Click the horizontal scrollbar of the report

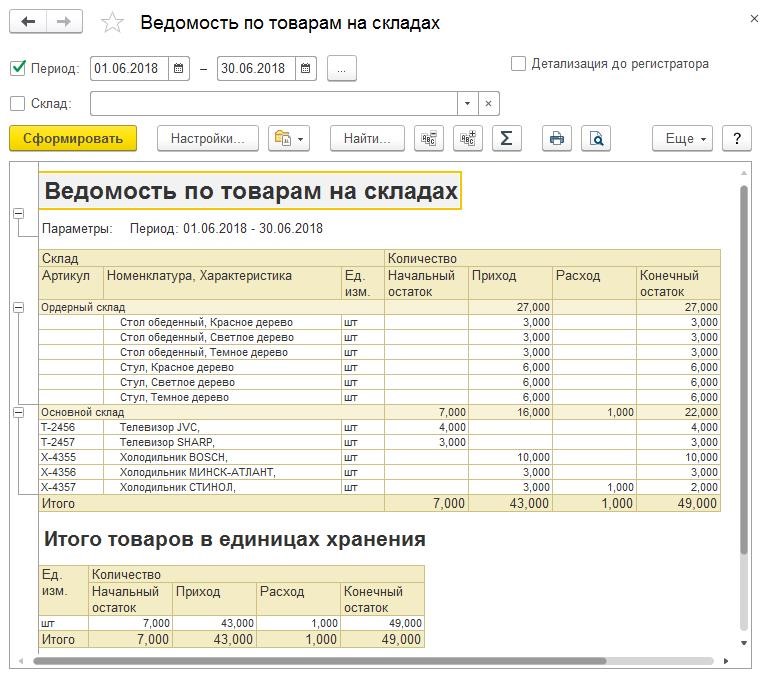[x=320, y=661]
